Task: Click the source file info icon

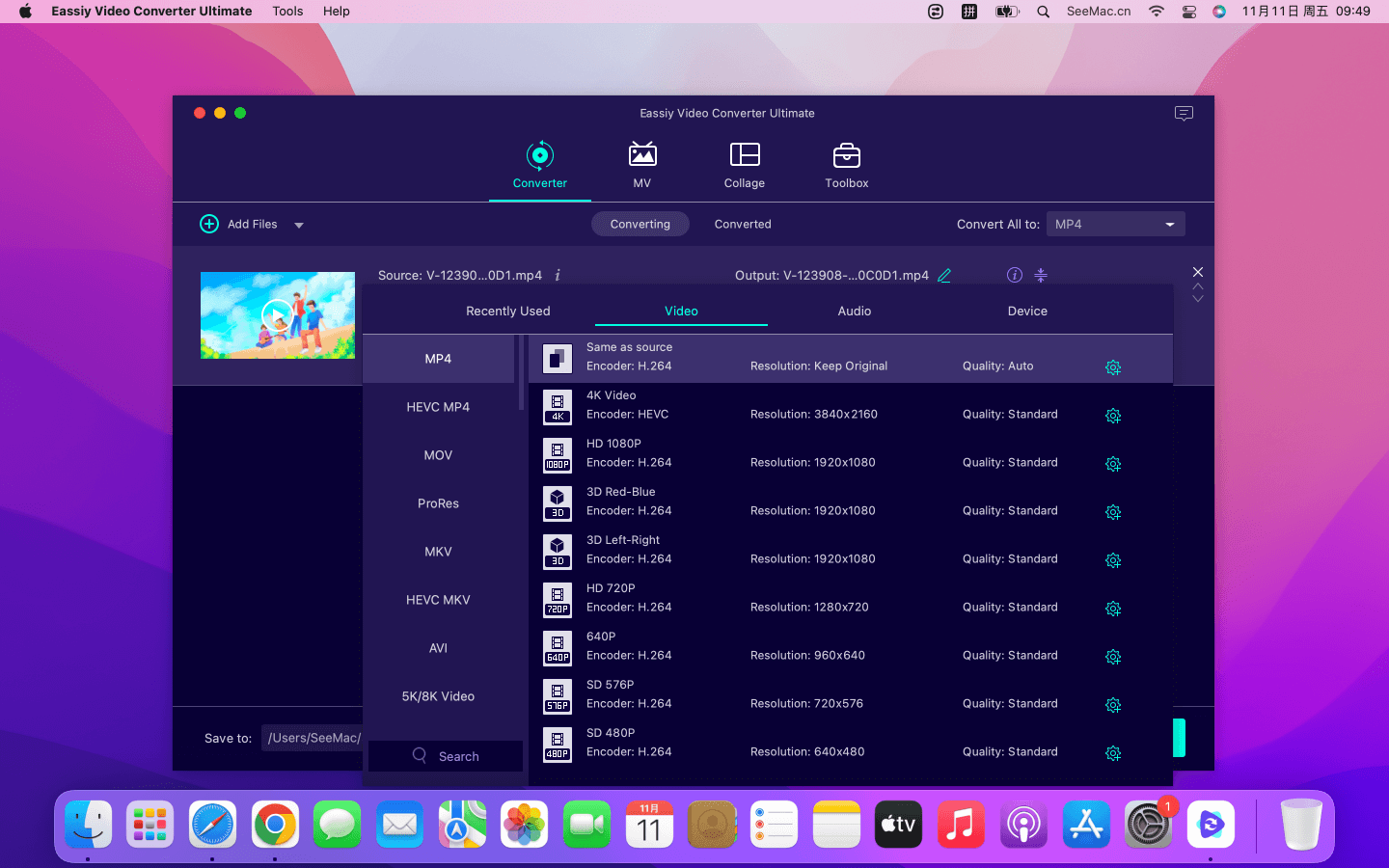Action: point(558,276)
